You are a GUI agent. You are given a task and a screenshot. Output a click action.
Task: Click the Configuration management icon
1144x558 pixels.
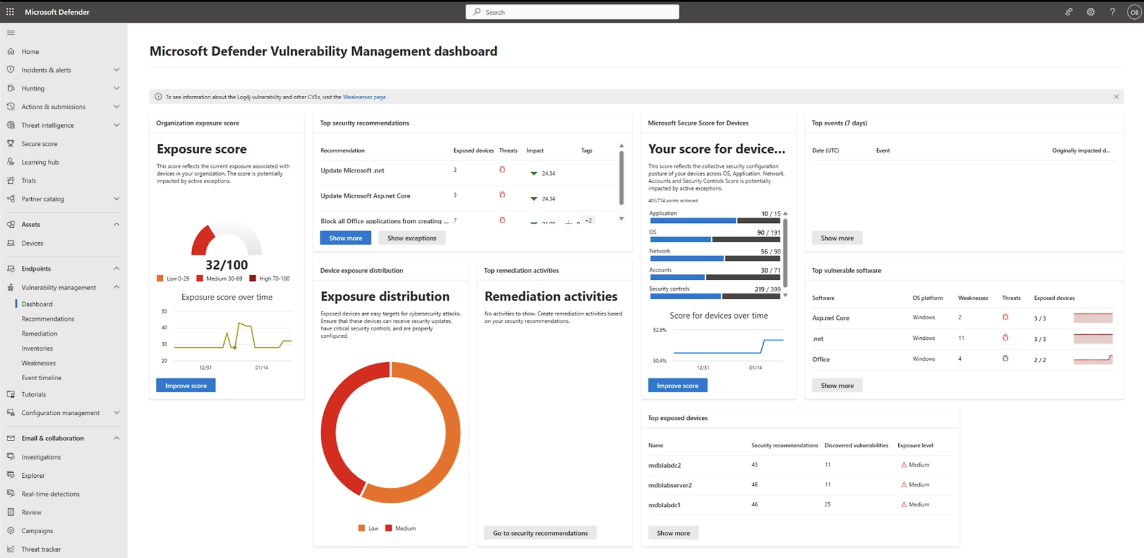click(x=10, y=412)
